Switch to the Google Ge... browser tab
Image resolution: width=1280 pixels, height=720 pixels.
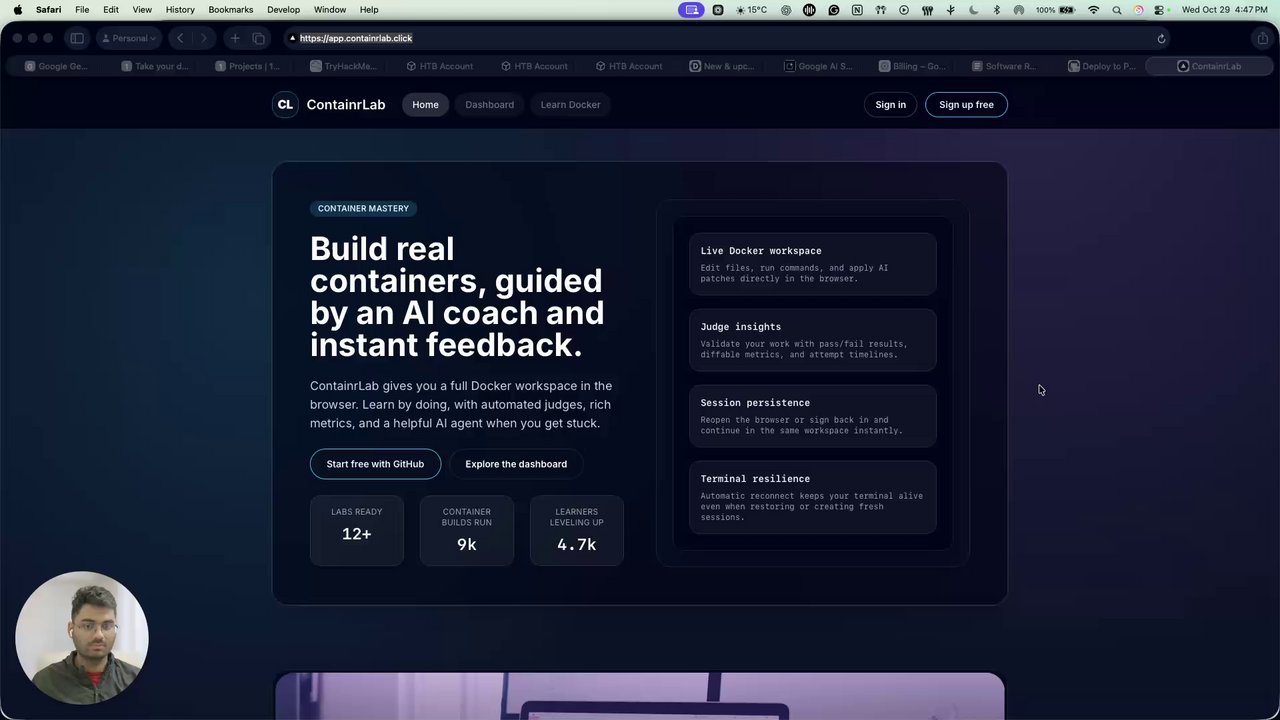pyautogui.click(x=56, y=66)
